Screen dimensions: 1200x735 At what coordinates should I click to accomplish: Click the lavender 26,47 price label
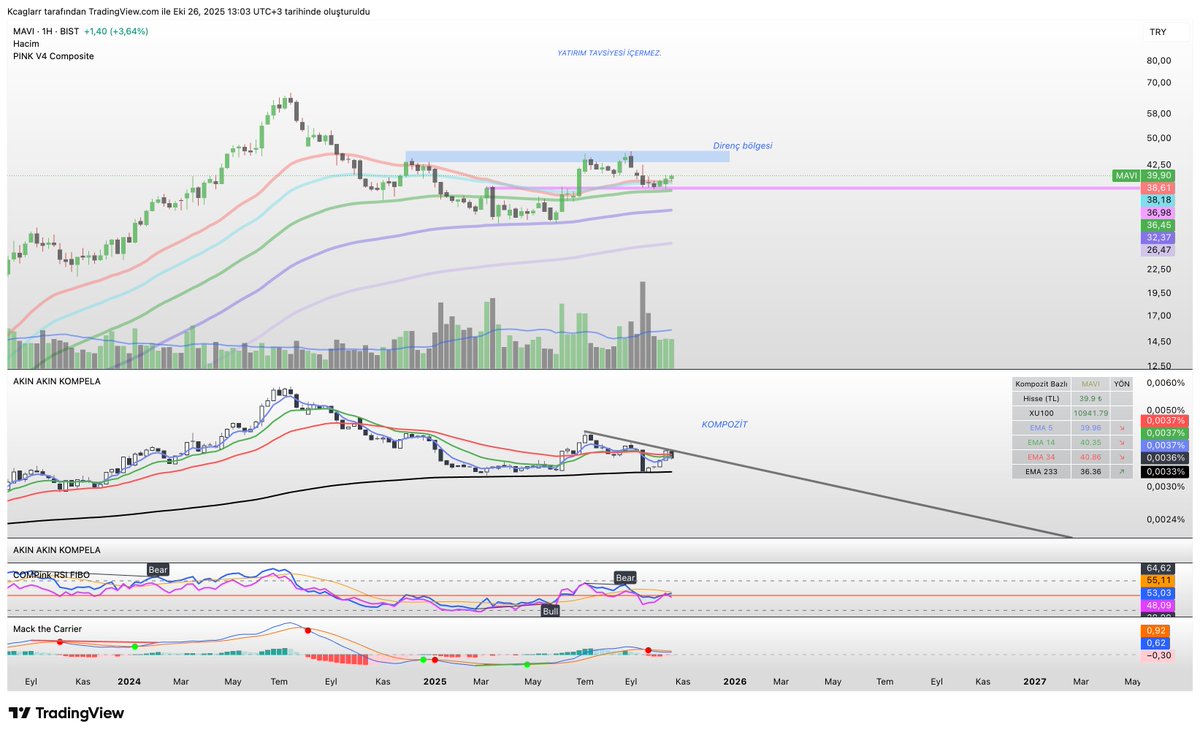click(1157, 250)
